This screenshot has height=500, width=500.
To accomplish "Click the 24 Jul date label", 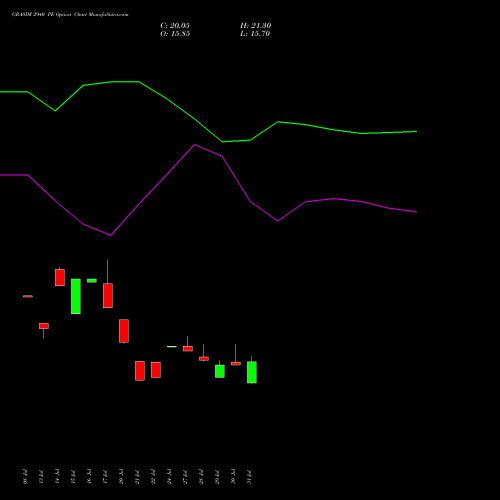I will coord(169,477).
